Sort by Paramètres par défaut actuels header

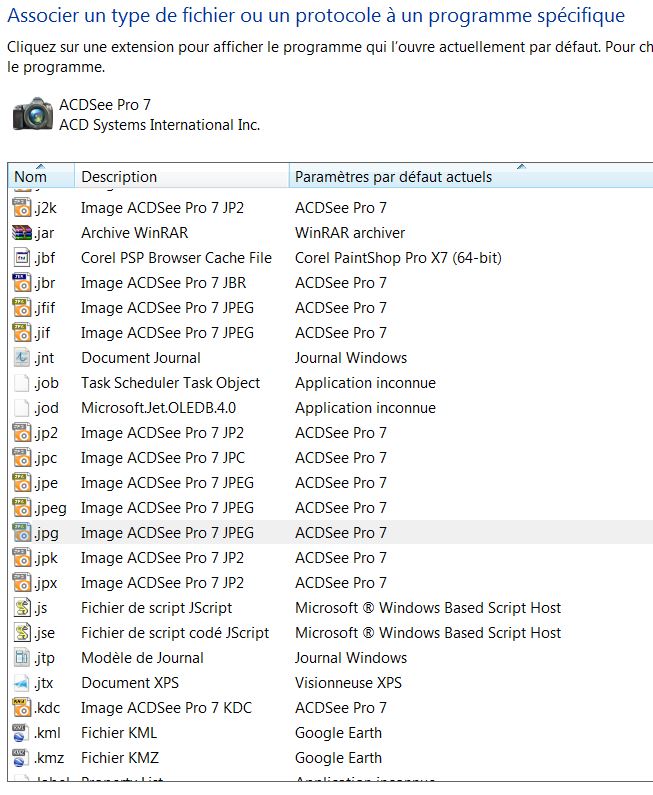(471, 176)
